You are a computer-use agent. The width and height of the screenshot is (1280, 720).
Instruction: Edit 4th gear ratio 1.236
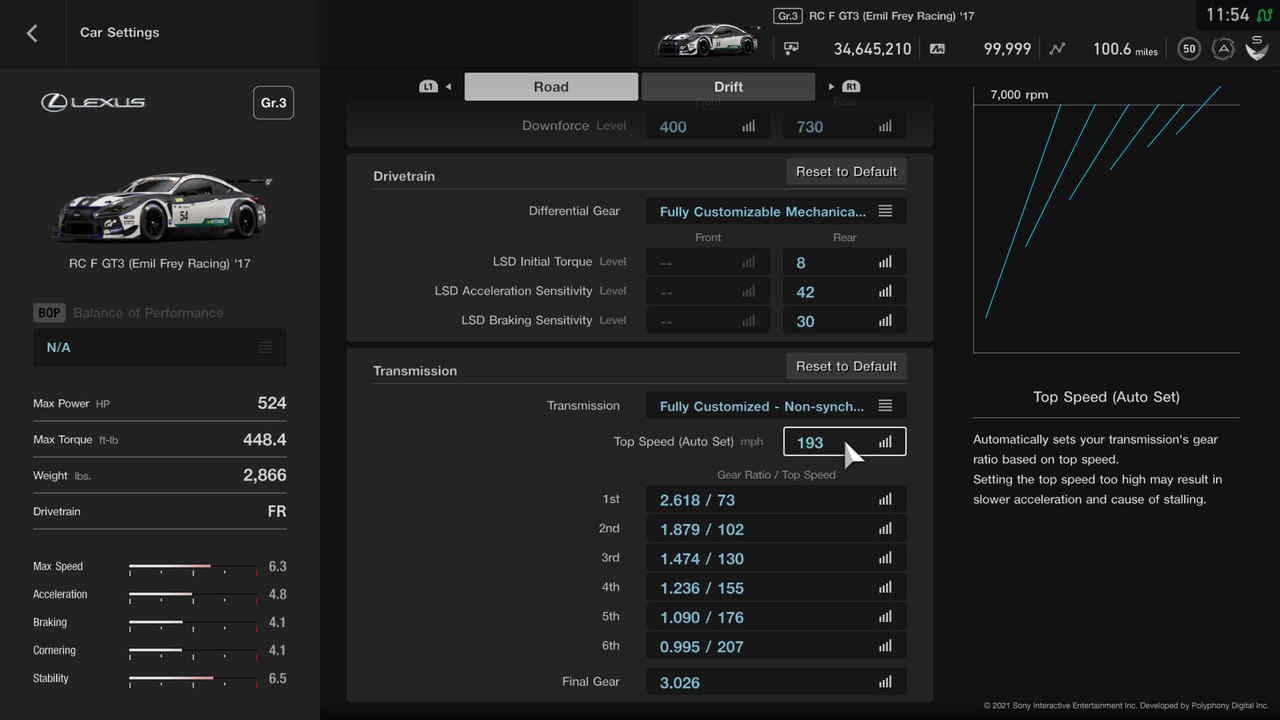pos(777,588)
